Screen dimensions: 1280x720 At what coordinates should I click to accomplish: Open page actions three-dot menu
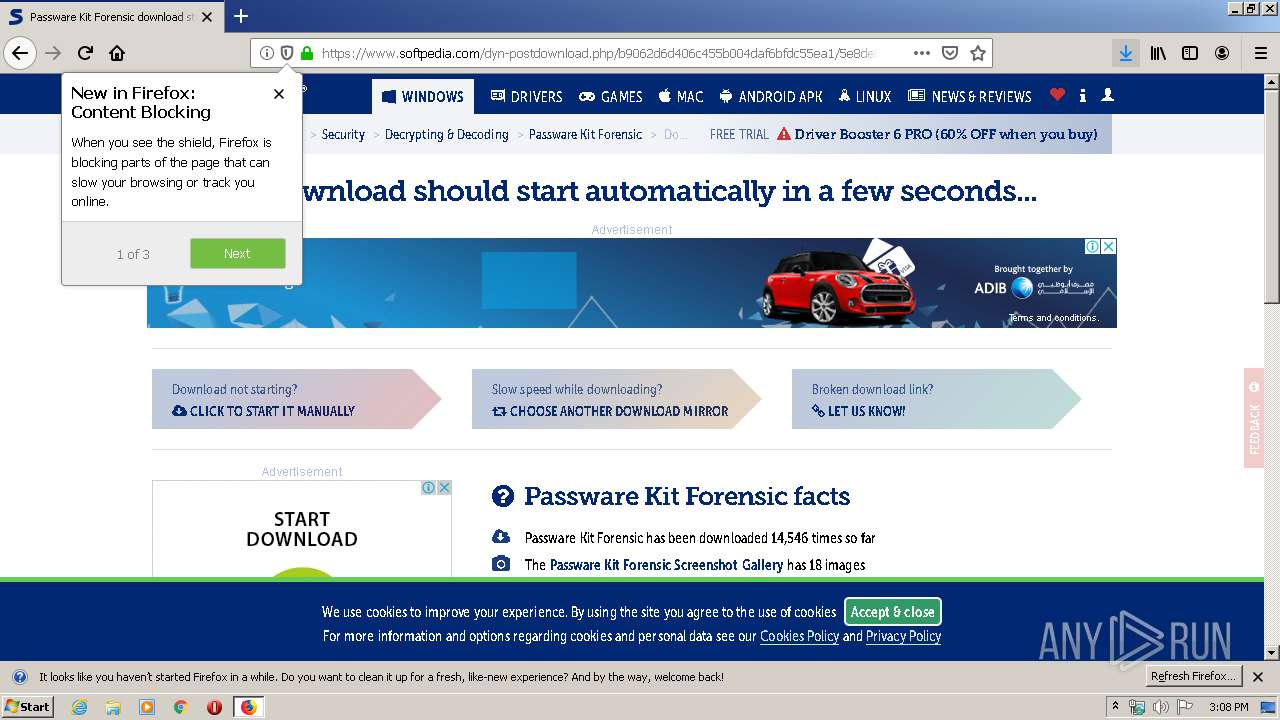tap(922, 53)
